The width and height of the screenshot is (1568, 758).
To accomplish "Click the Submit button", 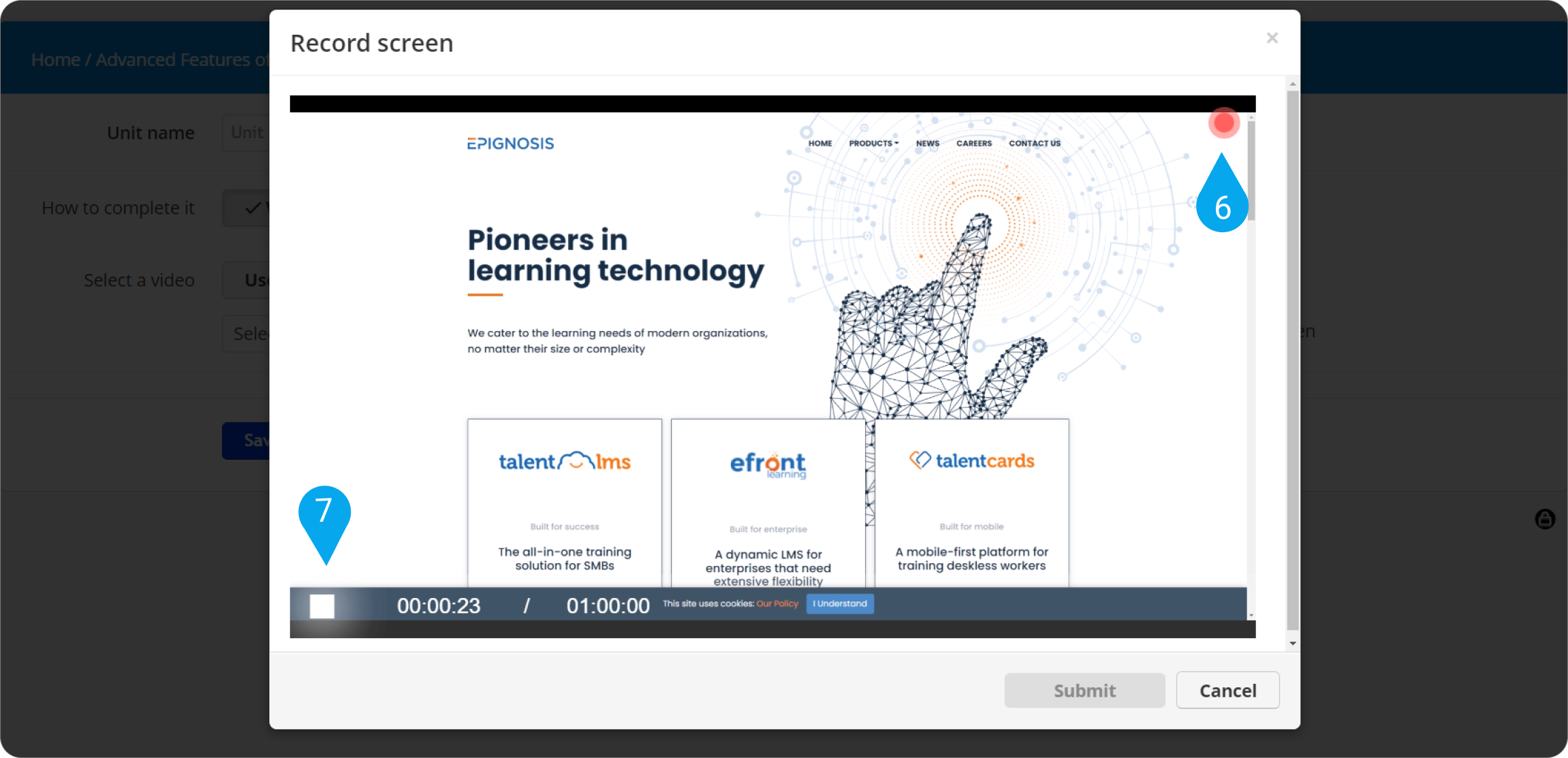I will [1085, 689].
